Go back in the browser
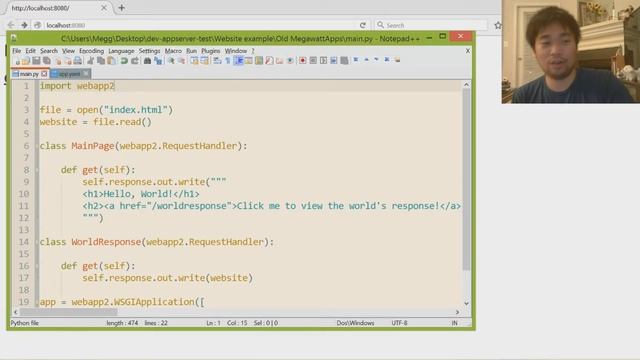Viewport: 640px width, 360px height. [11, 25]
